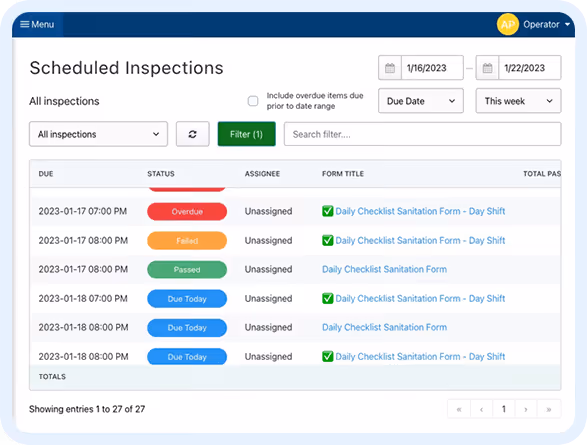Sort by FORM TITLE column header
Image resolution: width=587 pixels, height=445 pixels.
(x=343, y=174)
